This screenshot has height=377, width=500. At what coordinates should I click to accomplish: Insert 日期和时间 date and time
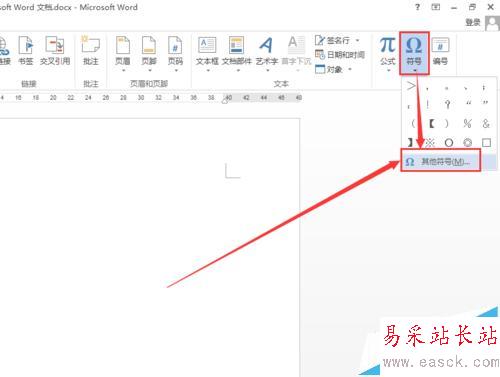coord(340,54)
